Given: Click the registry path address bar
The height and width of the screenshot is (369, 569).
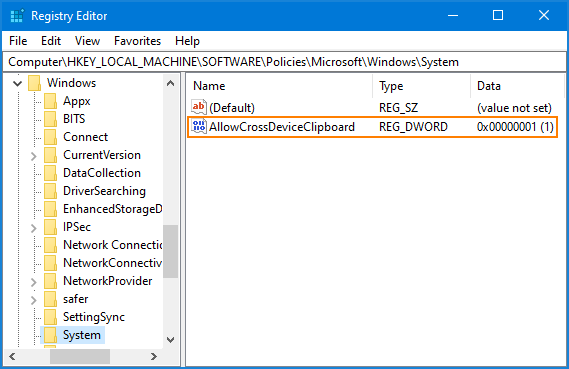Looking at the screenshot, I should [x=284, y=62].
